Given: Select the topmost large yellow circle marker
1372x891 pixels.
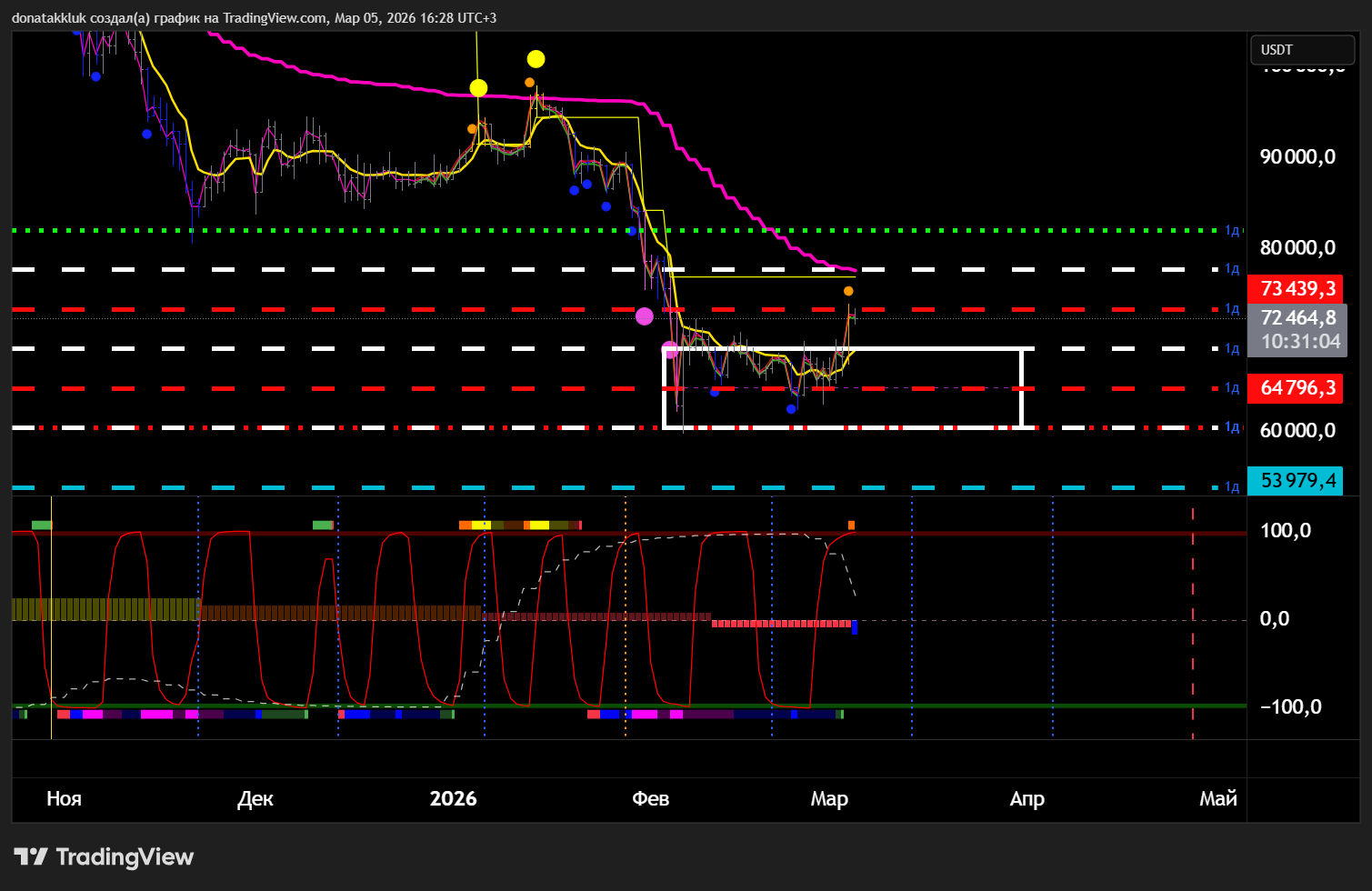Looking at the screenshot, I should click(x=536, y=59).
